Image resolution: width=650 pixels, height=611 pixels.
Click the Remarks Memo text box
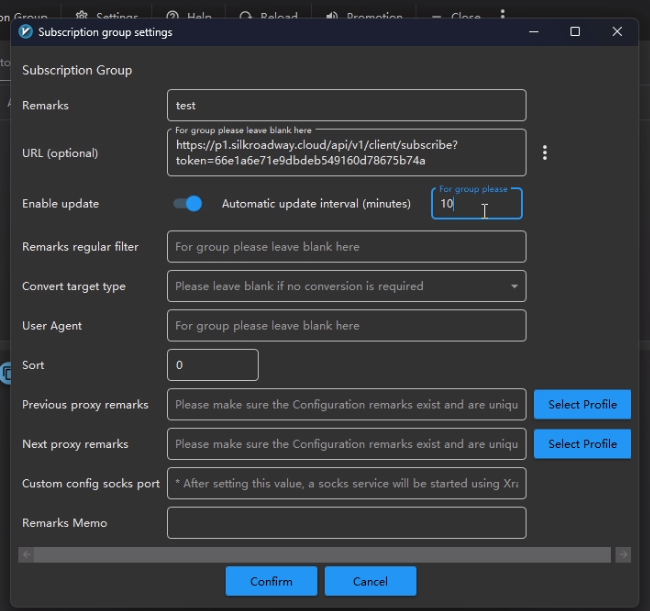pyautogui.click(x=346, y=523)
